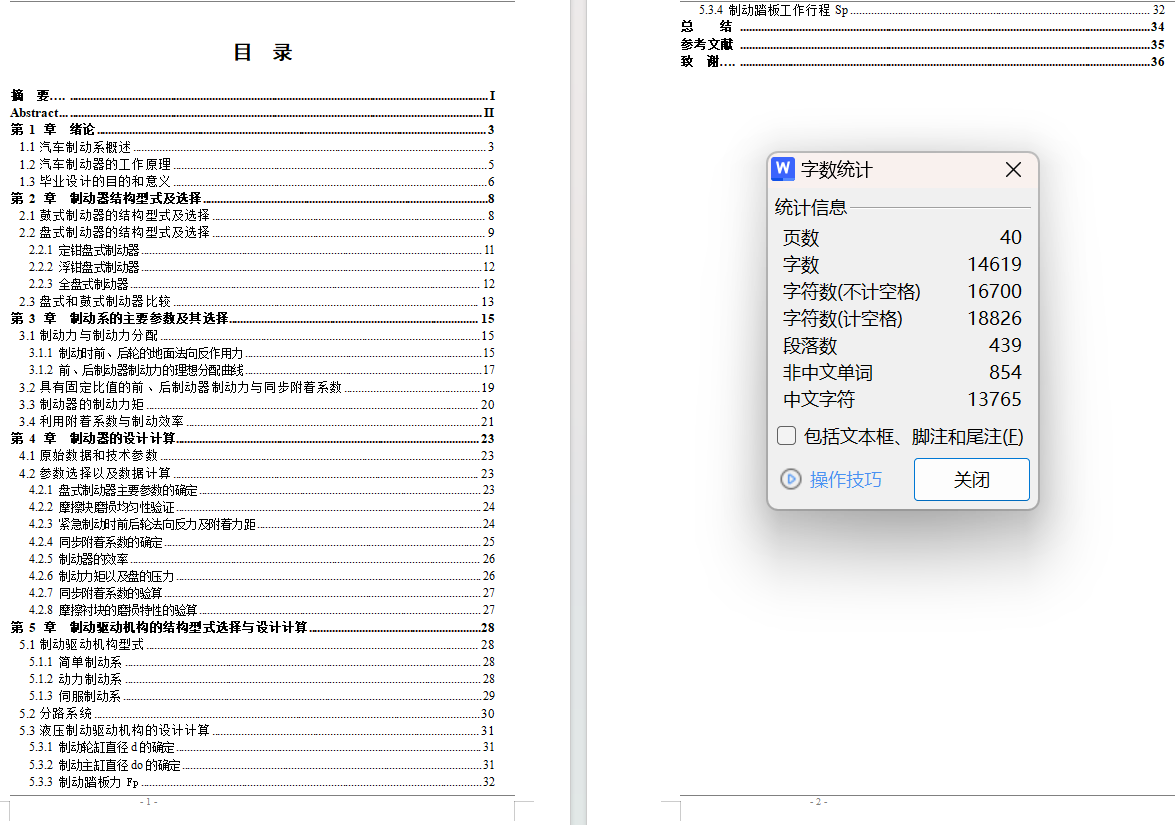Open entry 4.2.2 摩擦块磨损均匀性验证
The height and width of the screenshot is (825, 1175).
(x=262, y=507)
